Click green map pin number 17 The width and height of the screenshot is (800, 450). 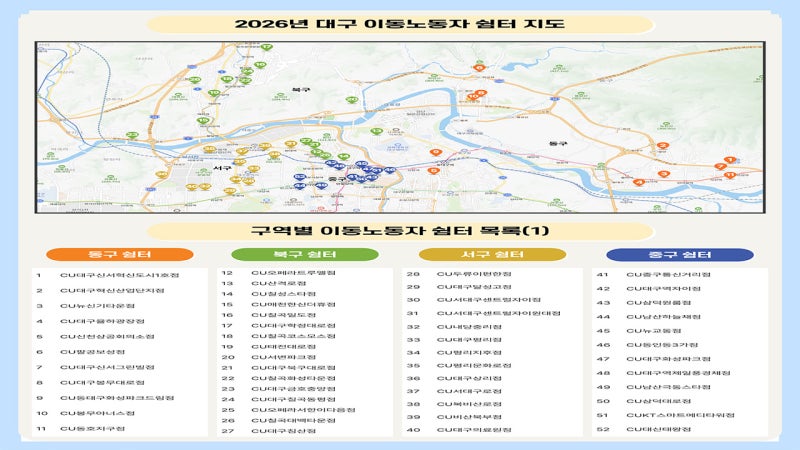266,47
